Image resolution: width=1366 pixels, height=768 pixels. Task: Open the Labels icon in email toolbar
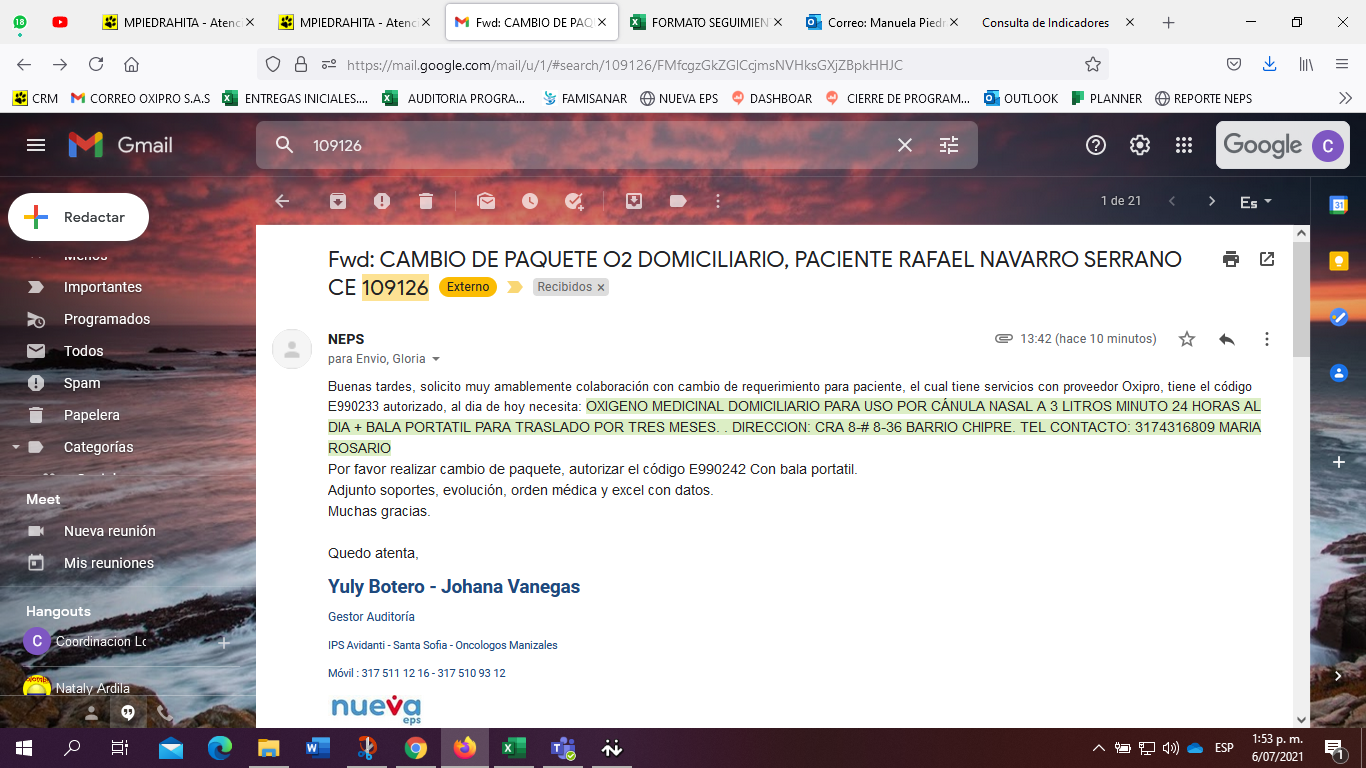pos(678,201)
